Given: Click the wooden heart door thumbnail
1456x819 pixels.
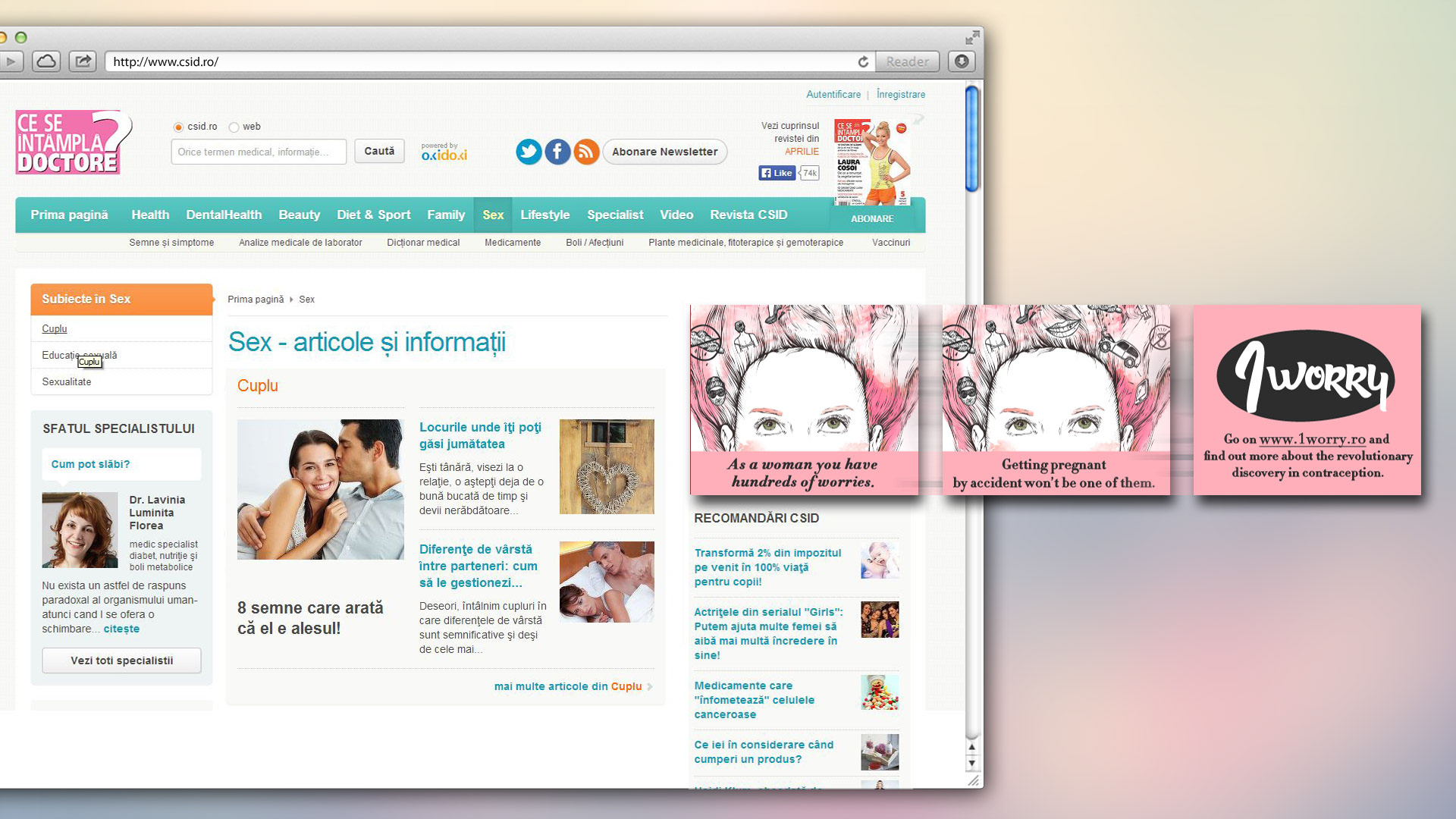Looking at the screenshot, I should click(x=607, y=466).
